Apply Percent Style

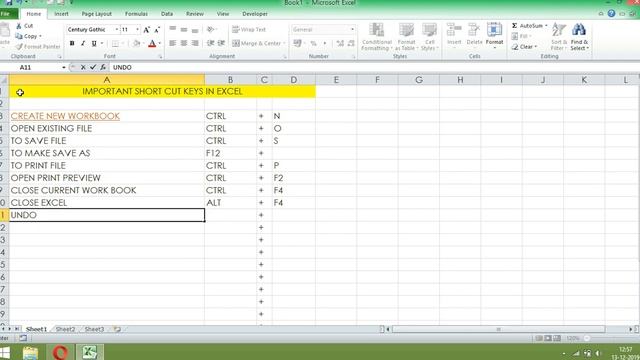[313, 43]
